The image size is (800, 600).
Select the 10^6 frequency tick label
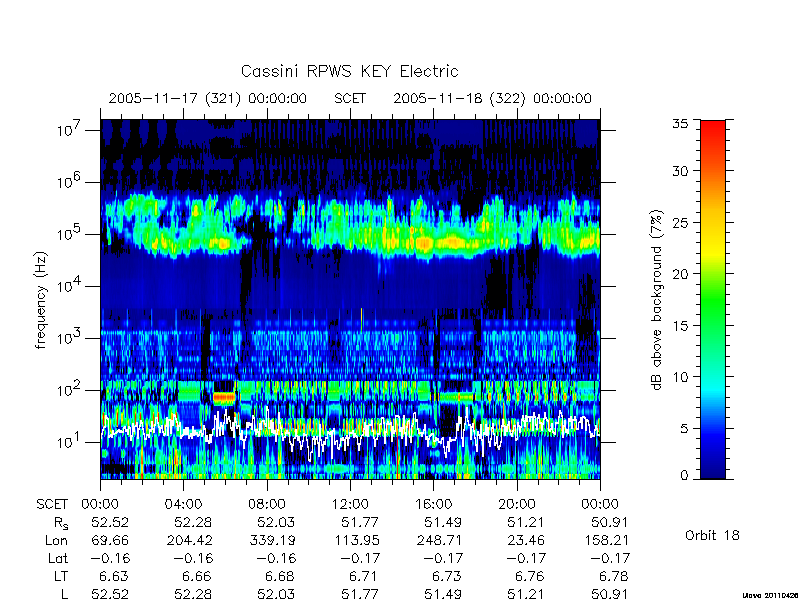(x=68, y=182)
